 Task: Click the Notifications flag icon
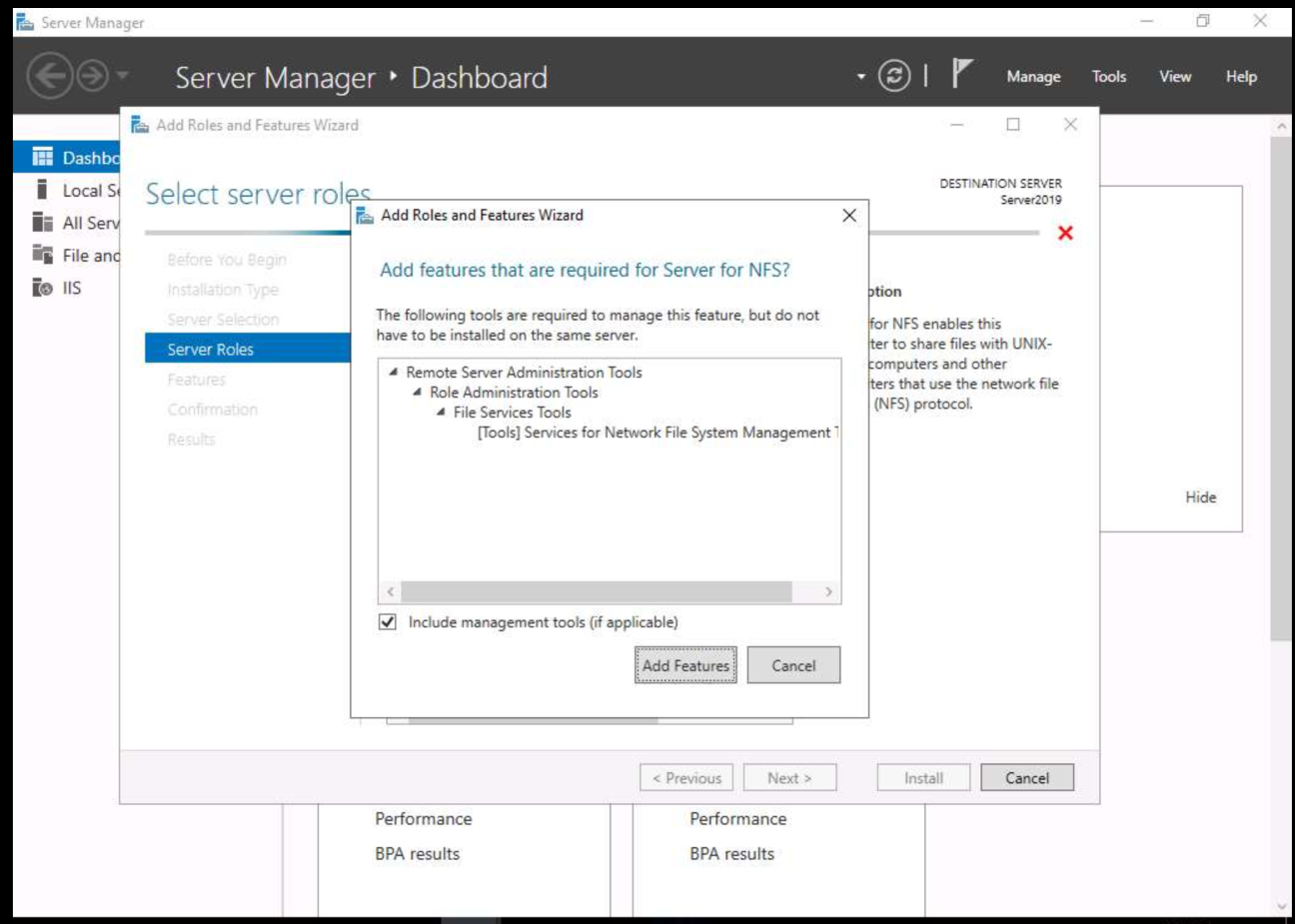tap(961, 75)
